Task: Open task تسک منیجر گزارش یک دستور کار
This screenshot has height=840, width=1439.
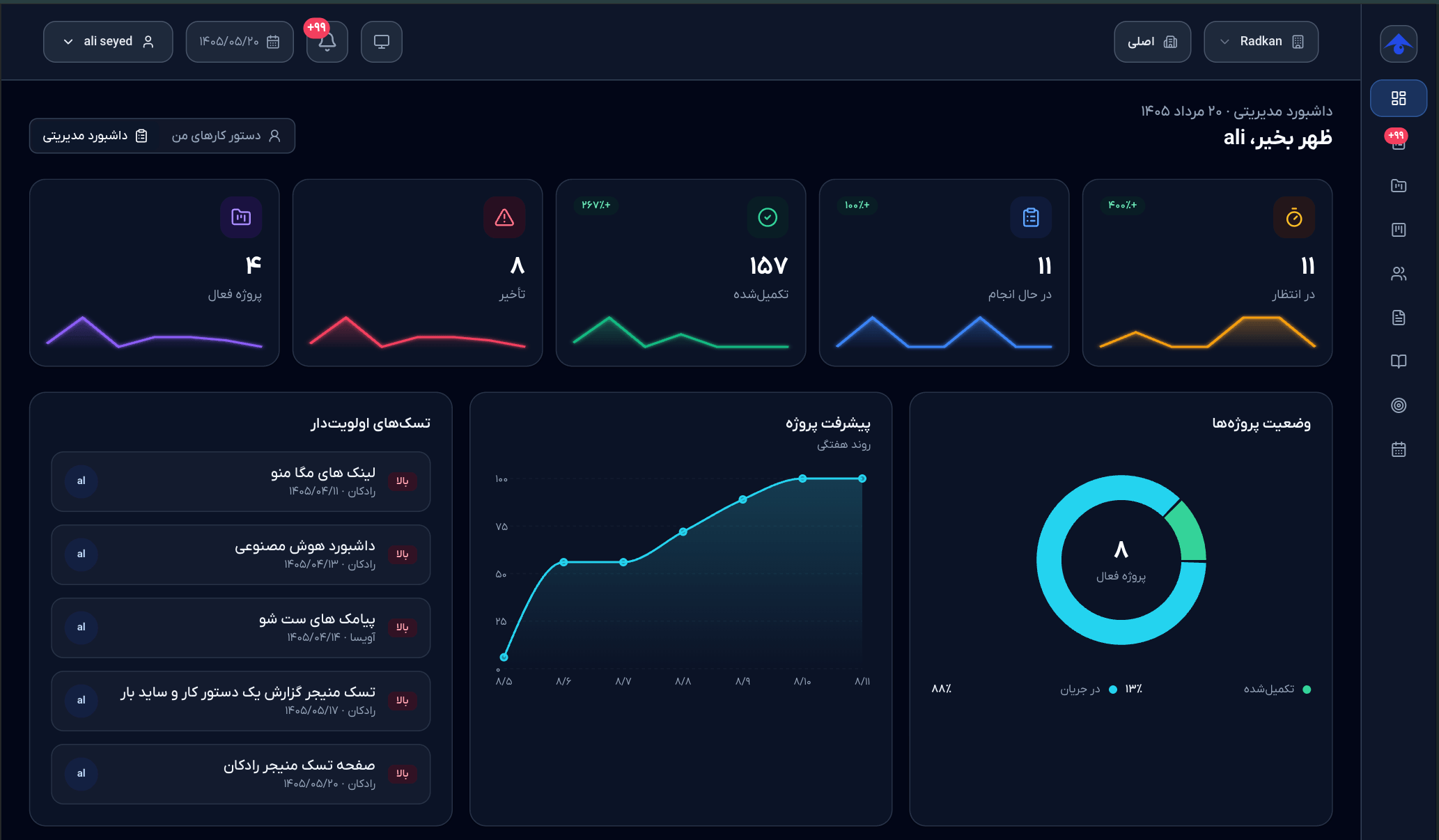Action: tap(241, 701)
